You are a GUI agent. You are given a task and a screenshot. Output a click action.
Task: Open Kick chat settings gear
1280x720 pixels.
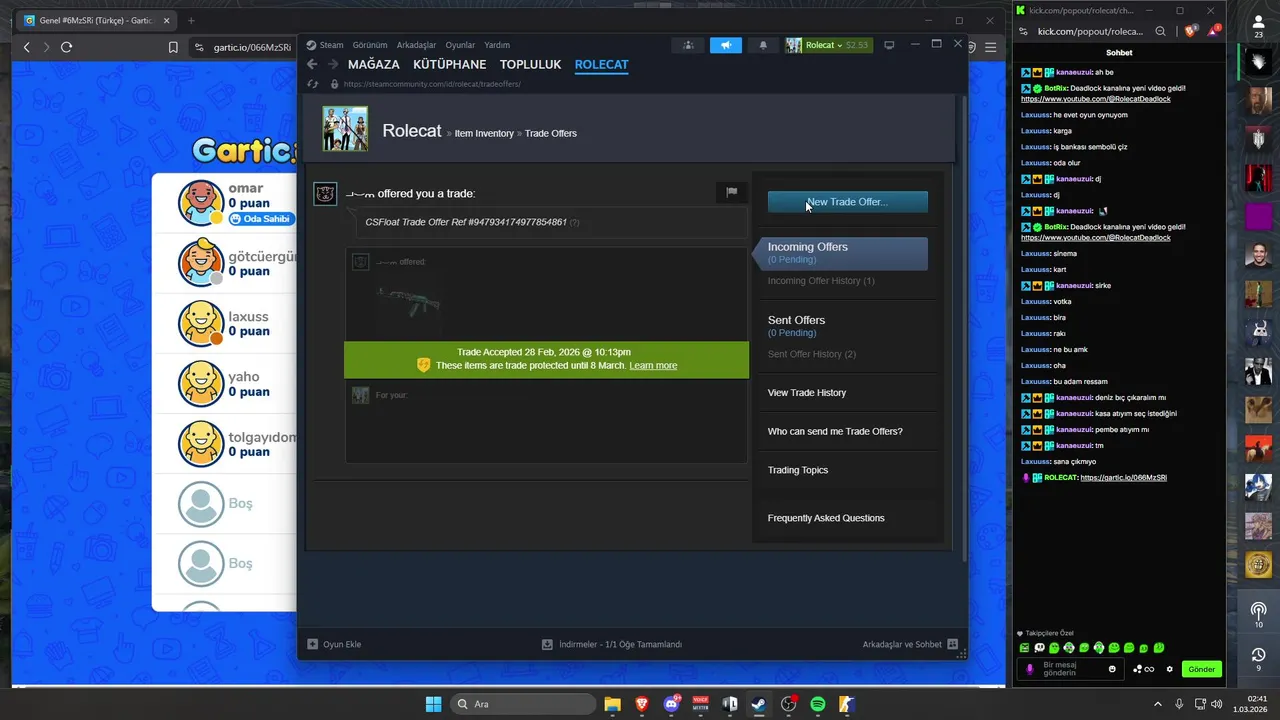click(x=1169, y=669)
